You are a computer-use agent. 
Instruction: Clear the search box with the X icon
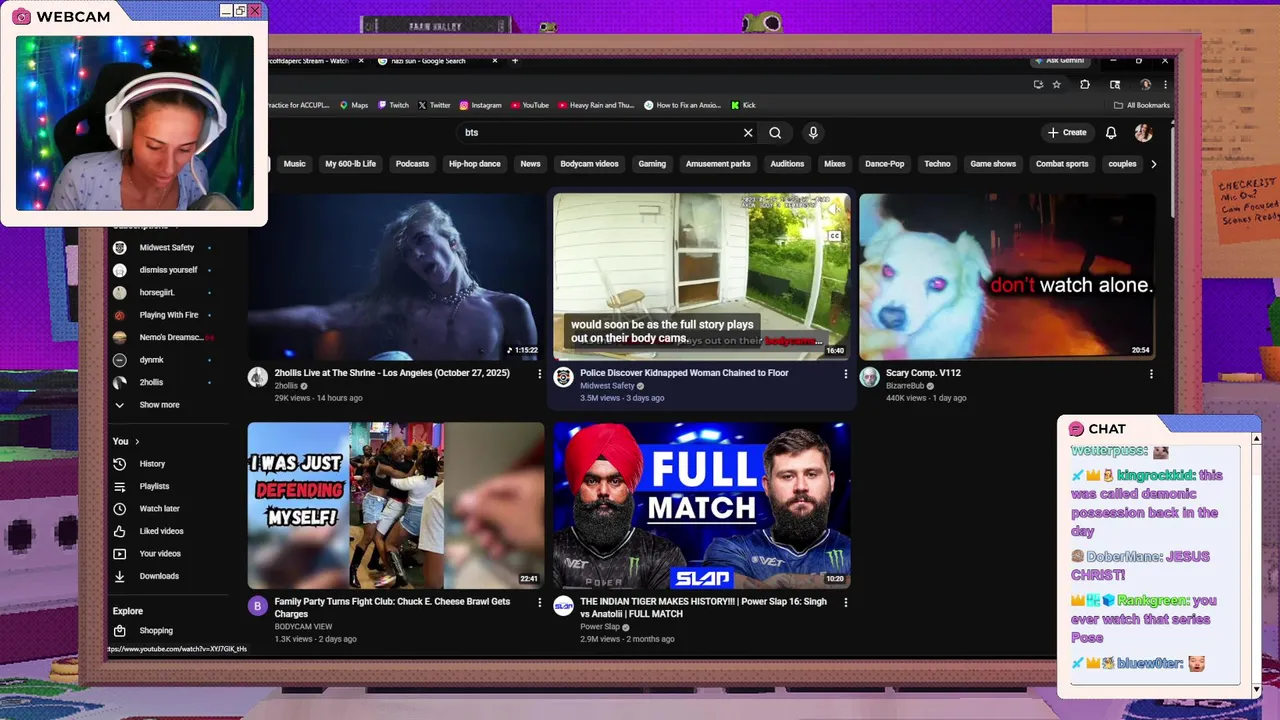[748, 133]
